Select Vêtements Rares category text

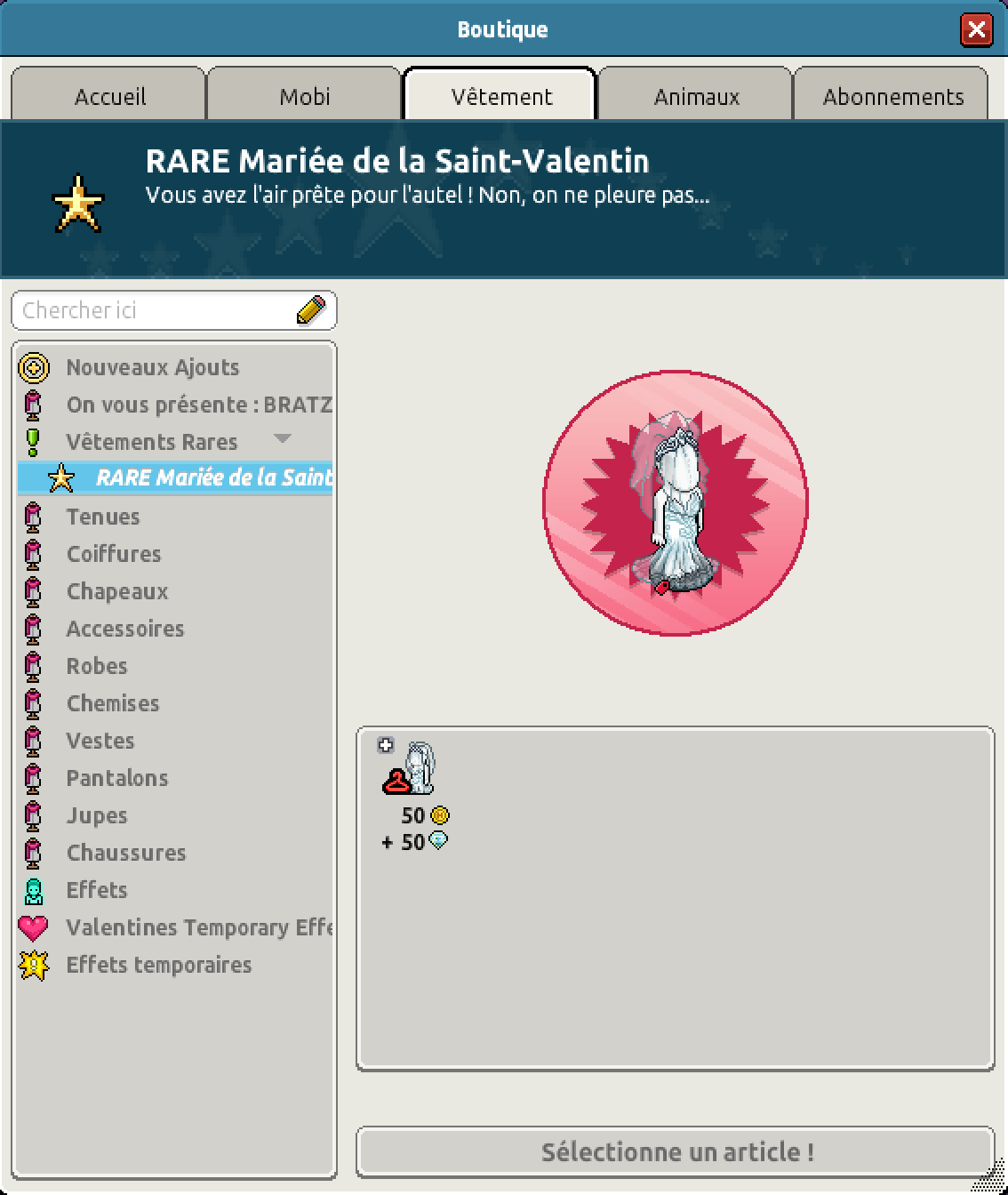152,442
